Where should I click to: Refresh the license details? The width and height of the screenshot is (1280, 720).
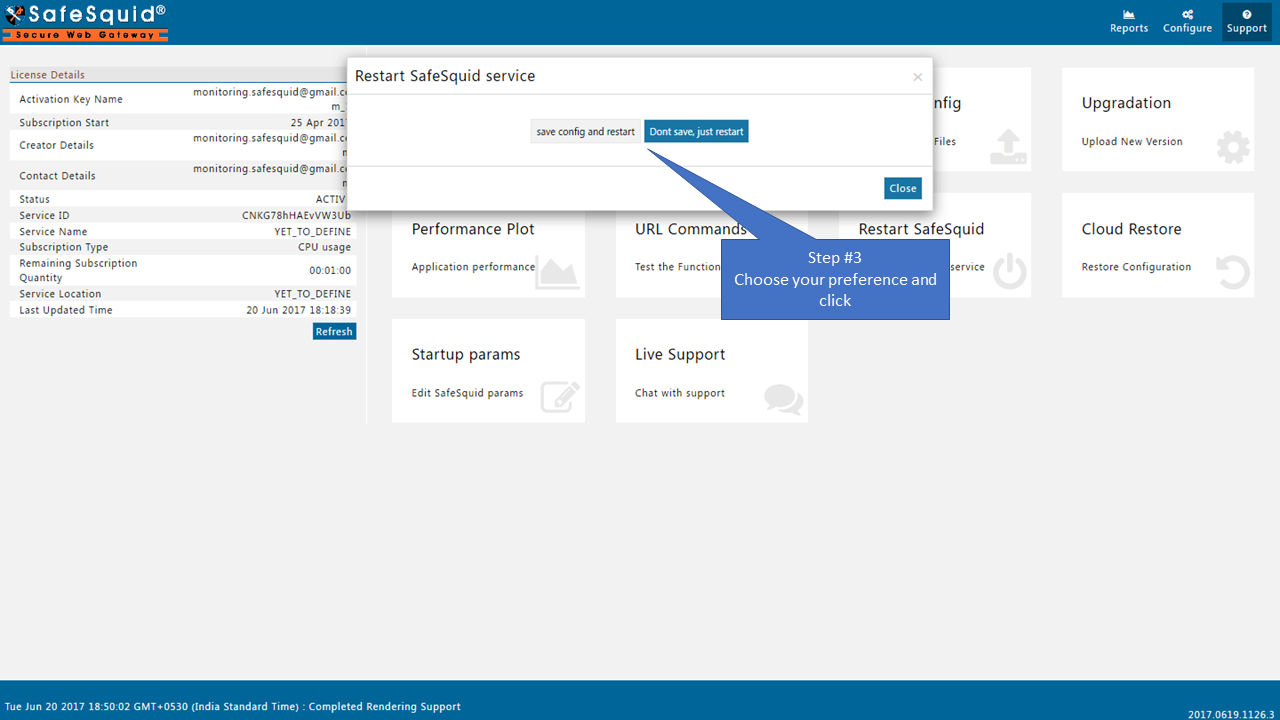[x=334, y=331]
